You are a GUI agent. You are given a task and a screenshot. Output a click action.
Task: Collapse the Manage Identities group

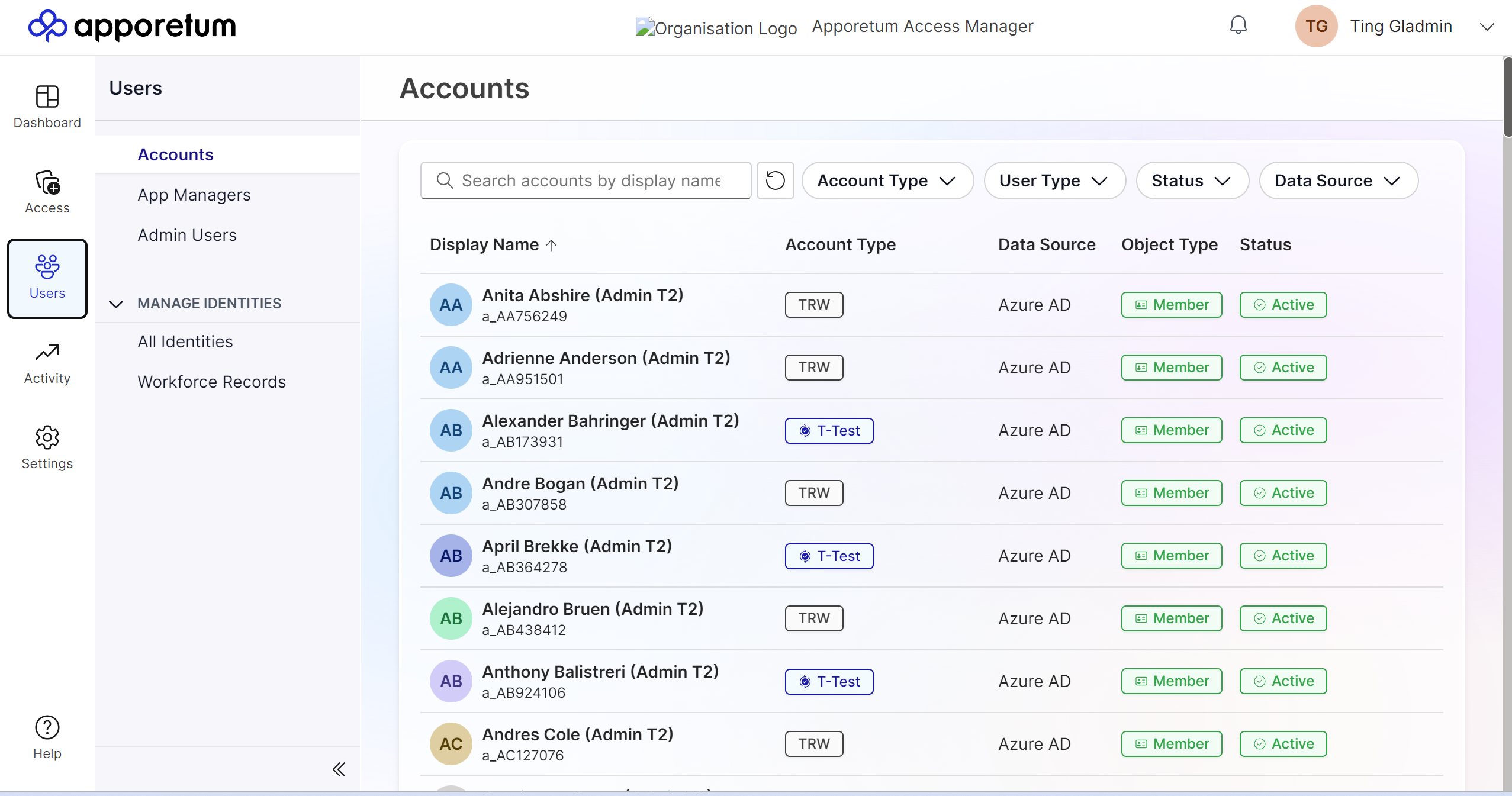coord(116,304)
